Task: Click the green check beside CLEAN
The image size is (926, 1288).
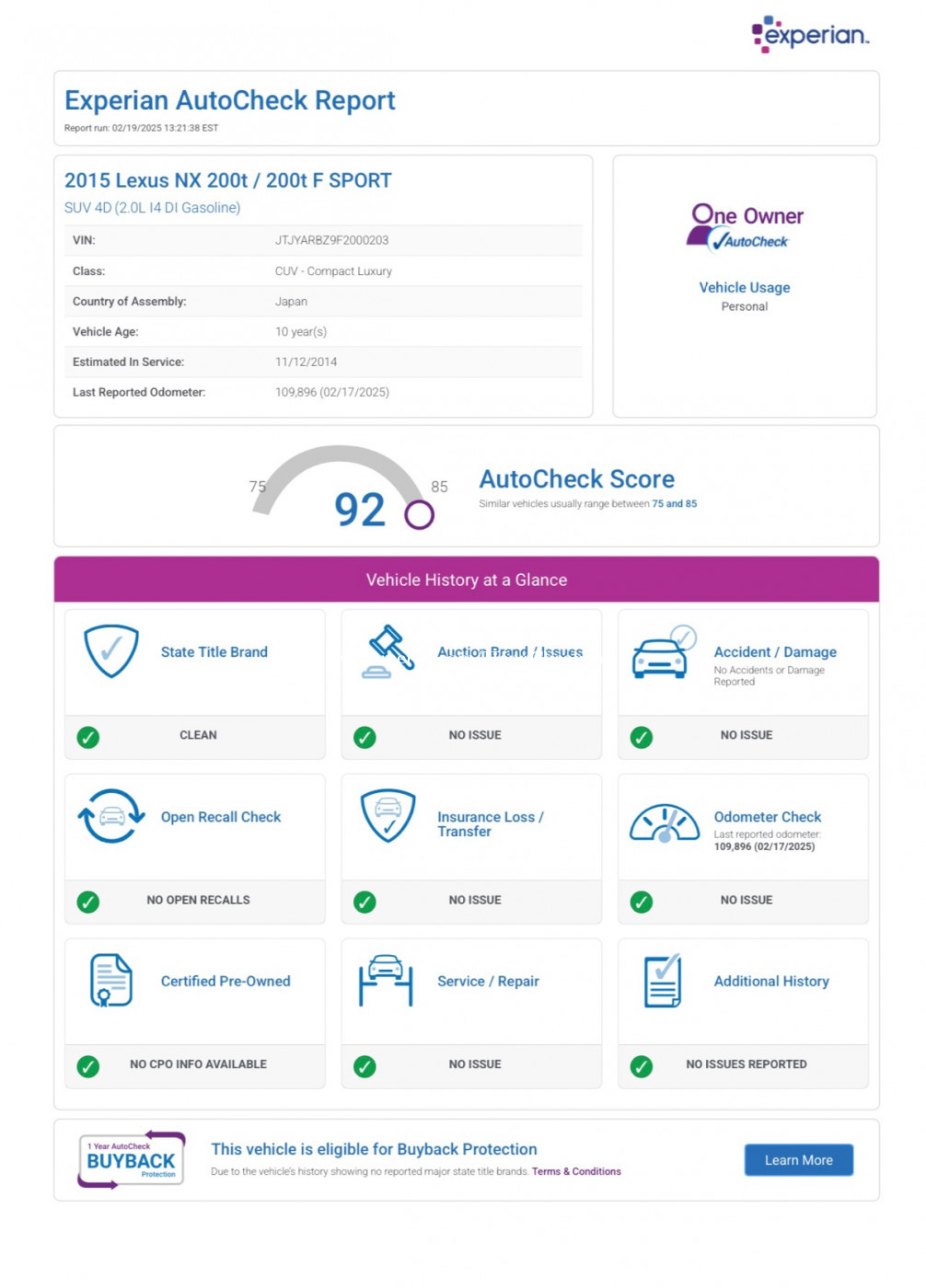Action: (x=88, y=737)
